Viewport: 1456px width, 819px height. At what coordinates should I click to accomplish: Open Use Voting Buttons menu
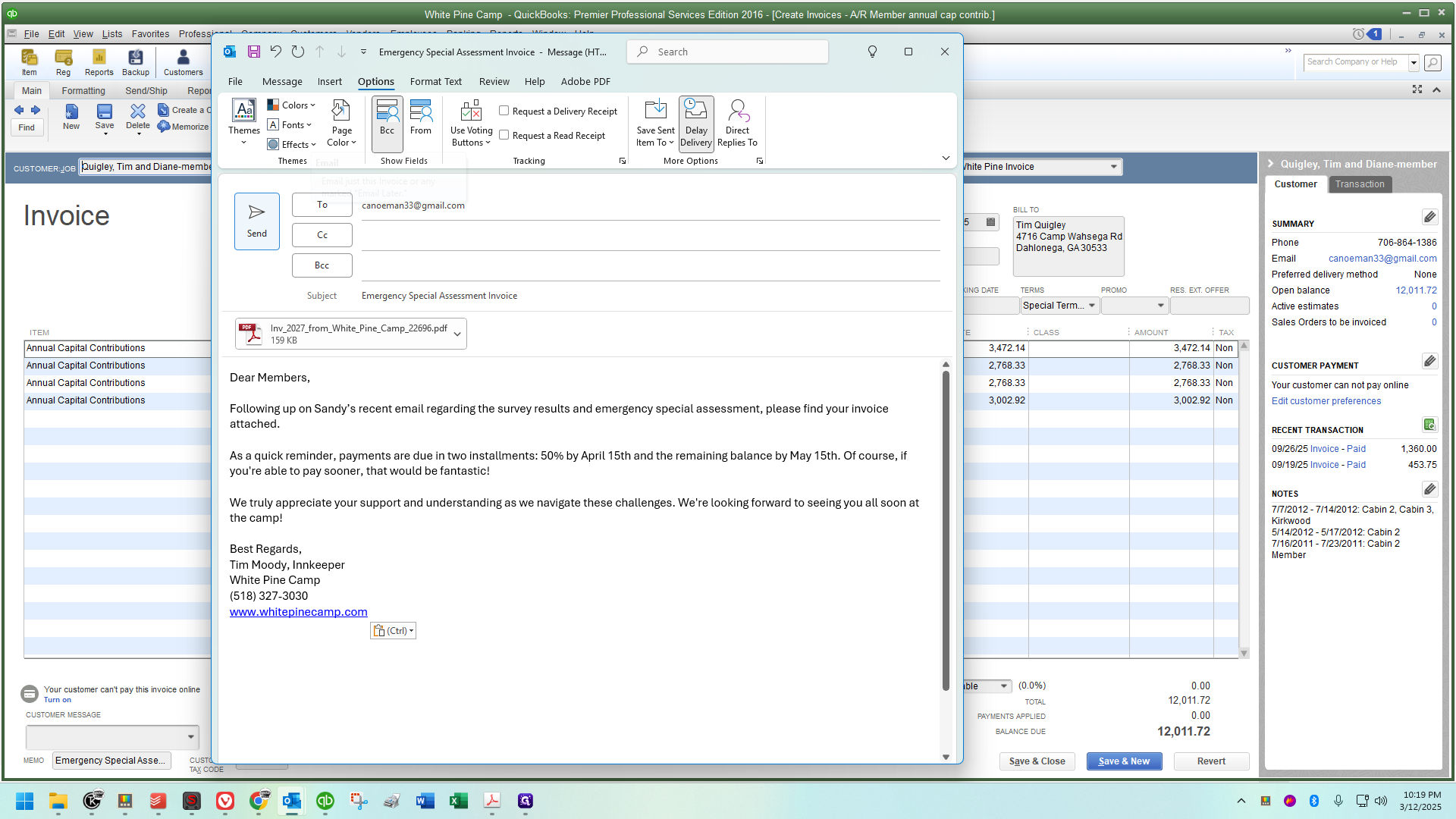471,123
